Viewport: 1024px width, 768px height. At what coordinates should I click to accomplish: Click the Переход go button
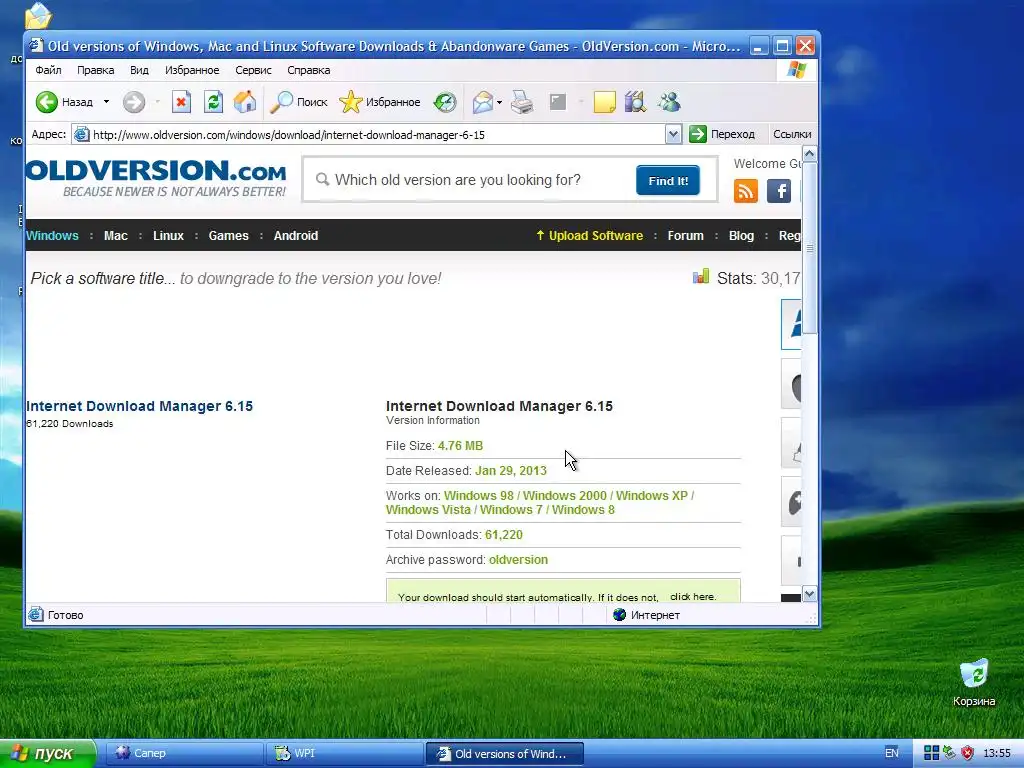(722, 134)
